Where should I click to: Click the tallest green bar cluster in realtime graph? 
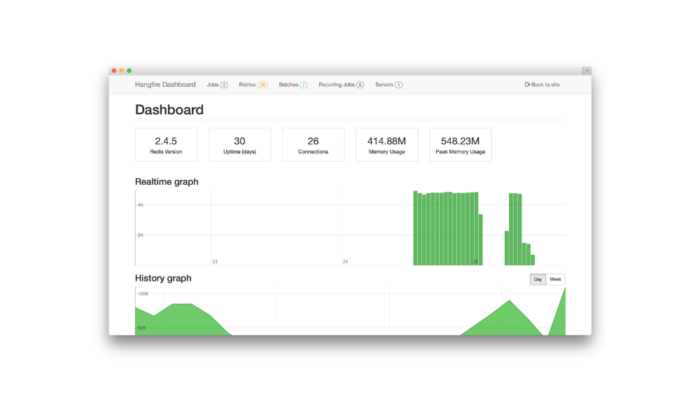[448, 229]
